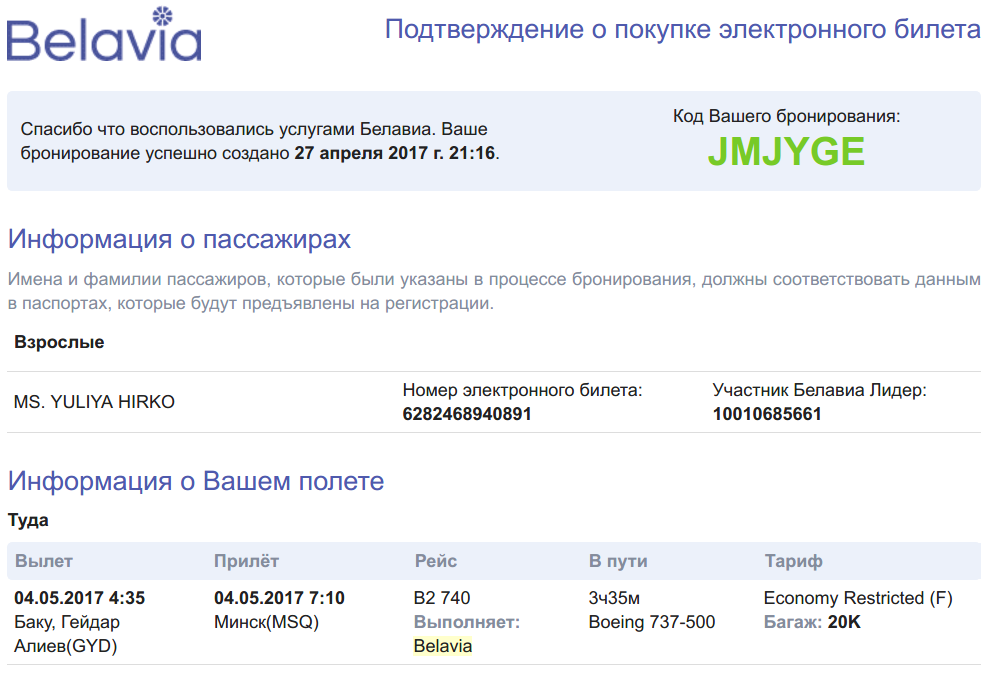Click the Информация о пассажирах heading

[x=179, y=240]
